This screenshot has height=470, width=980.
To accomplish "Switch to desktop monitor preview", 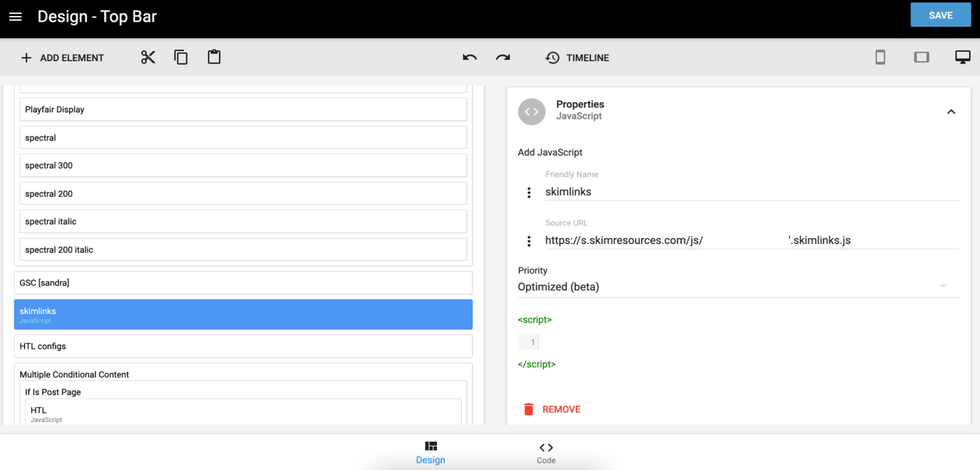I will tap(962, 58).
